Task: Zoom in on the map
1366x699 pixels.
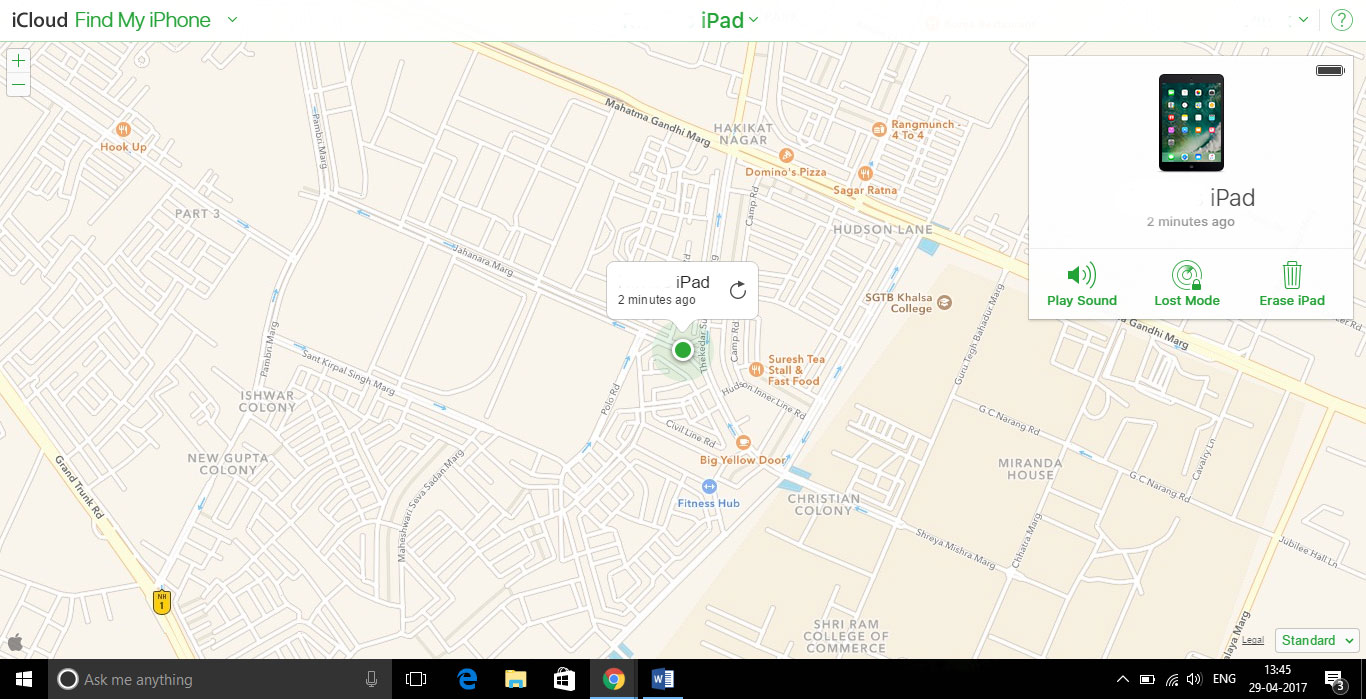Action: tap(18, 60)
